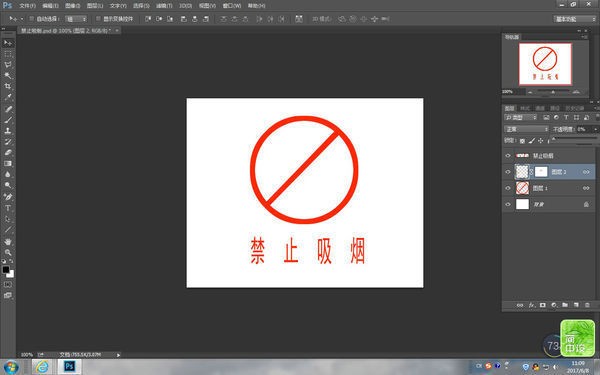The image size is (600, 375).
Task: Switch to the Channels panel tab
Action: click(540, 108)
